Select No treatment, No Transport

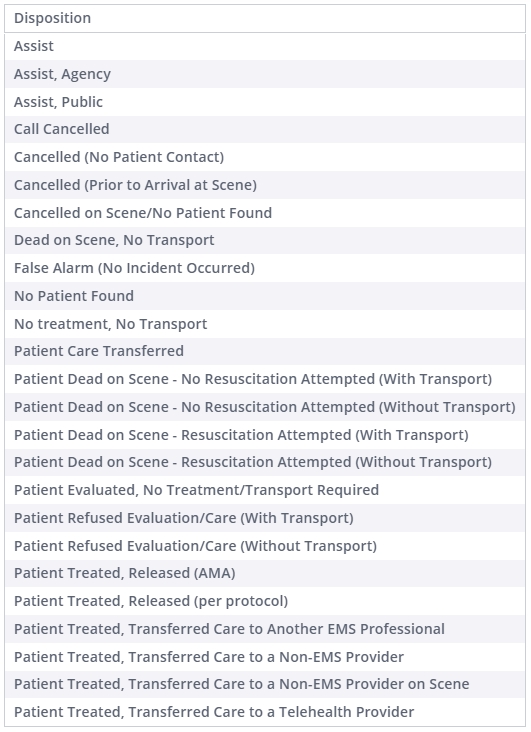[265, 324]
